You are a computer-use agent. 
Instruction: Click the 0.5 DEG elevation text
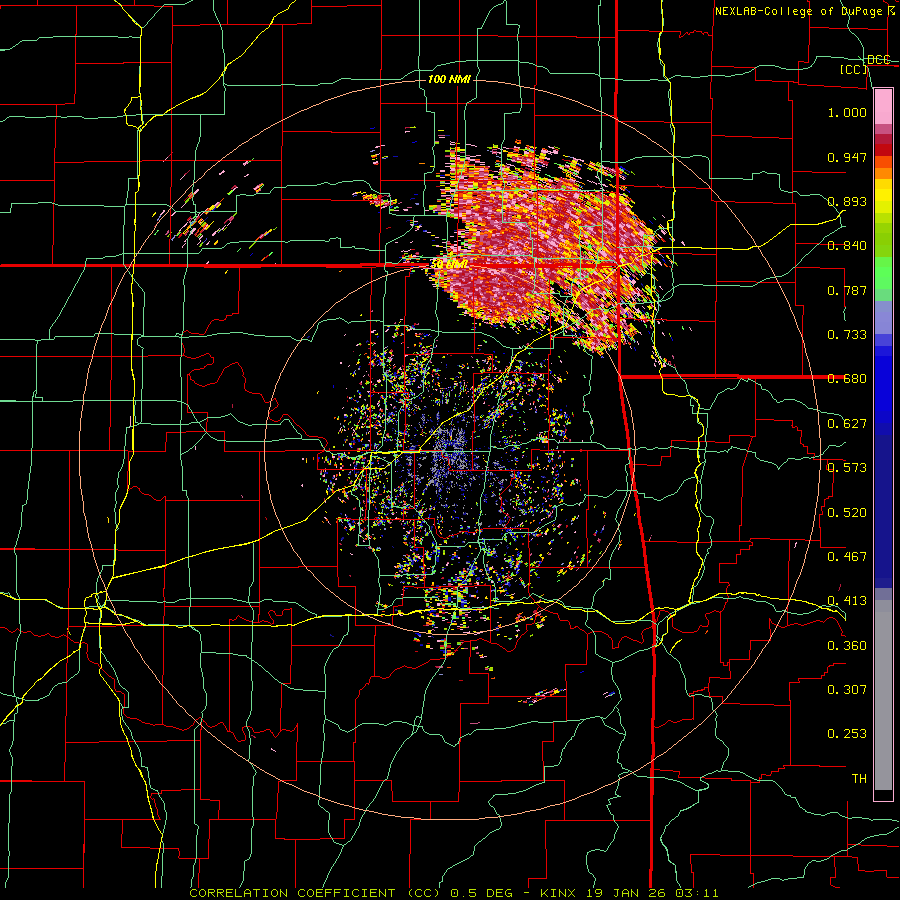click(484, 893)
